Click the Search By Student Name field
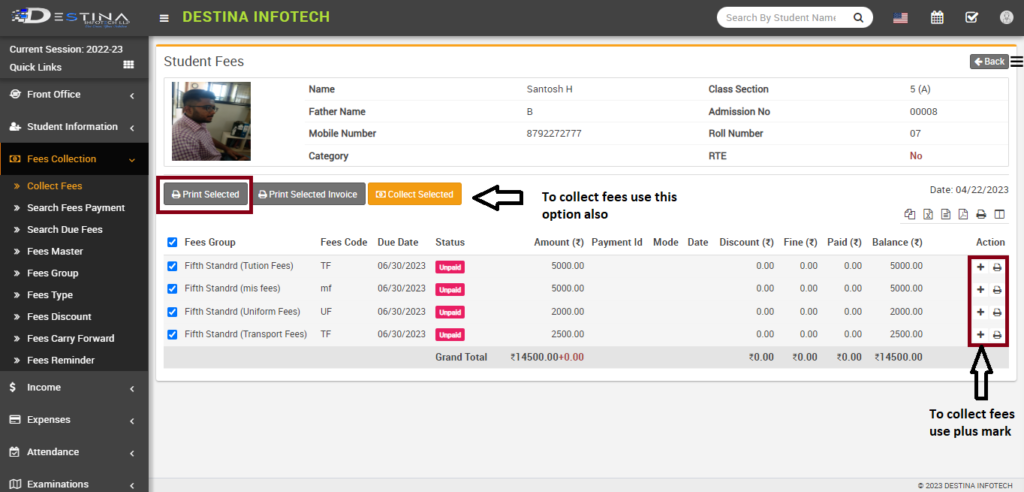This screenshot has height=492, width=1024. pos(778,18)
